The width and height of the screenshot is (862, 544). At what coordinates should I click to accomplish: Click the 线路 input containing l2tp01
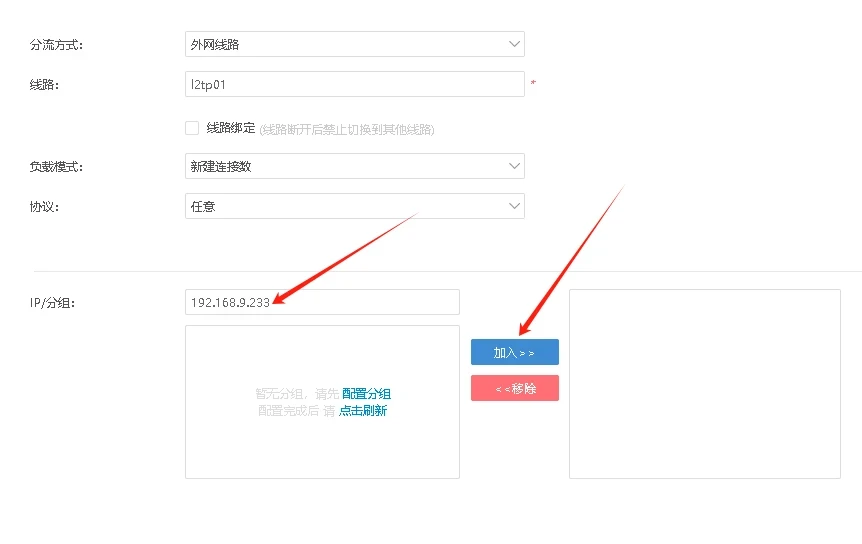point(354,85)
